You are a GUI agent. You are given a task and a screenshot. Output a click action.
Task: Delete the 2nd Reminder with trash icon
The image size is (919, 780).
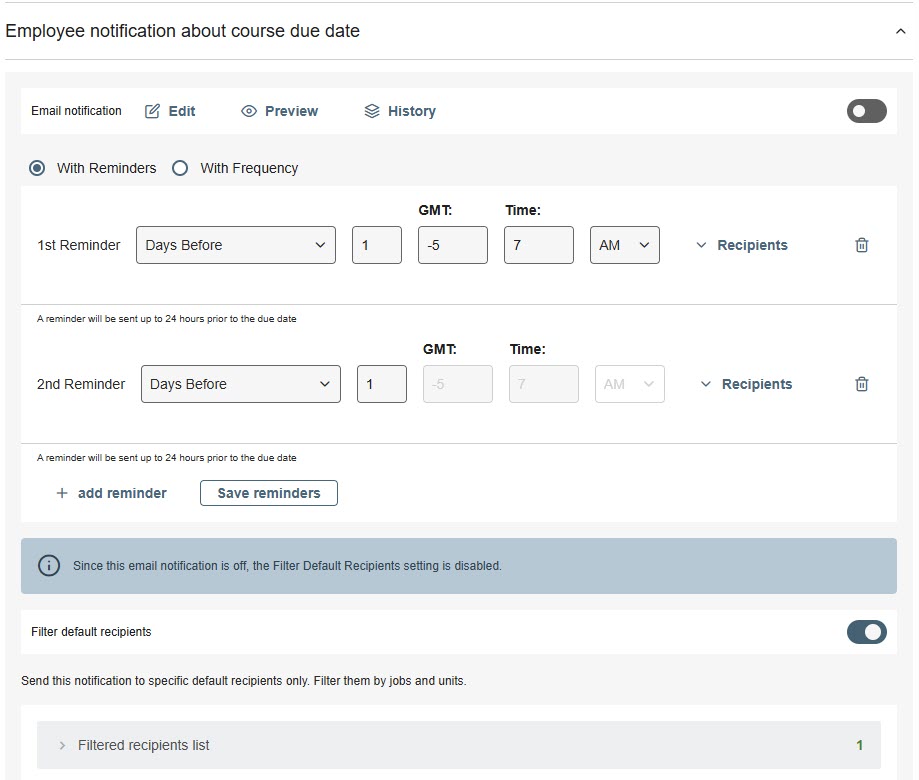point(861,384)
